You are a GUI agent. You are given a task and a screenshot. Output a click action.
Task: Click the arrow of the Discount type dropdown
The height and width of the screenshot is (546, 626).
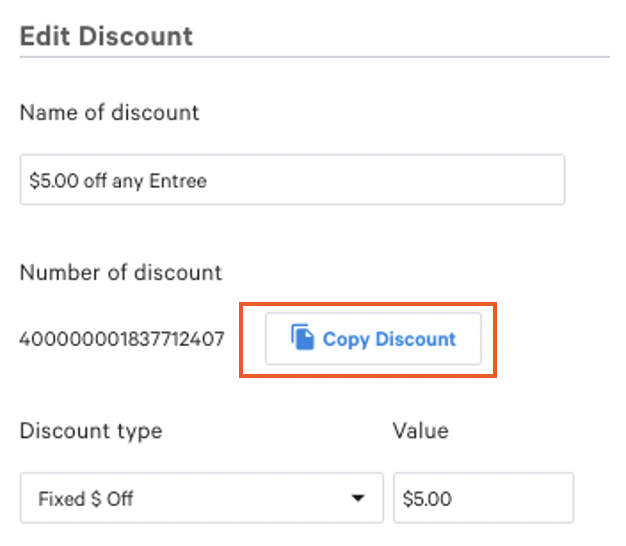click(358, 498)
